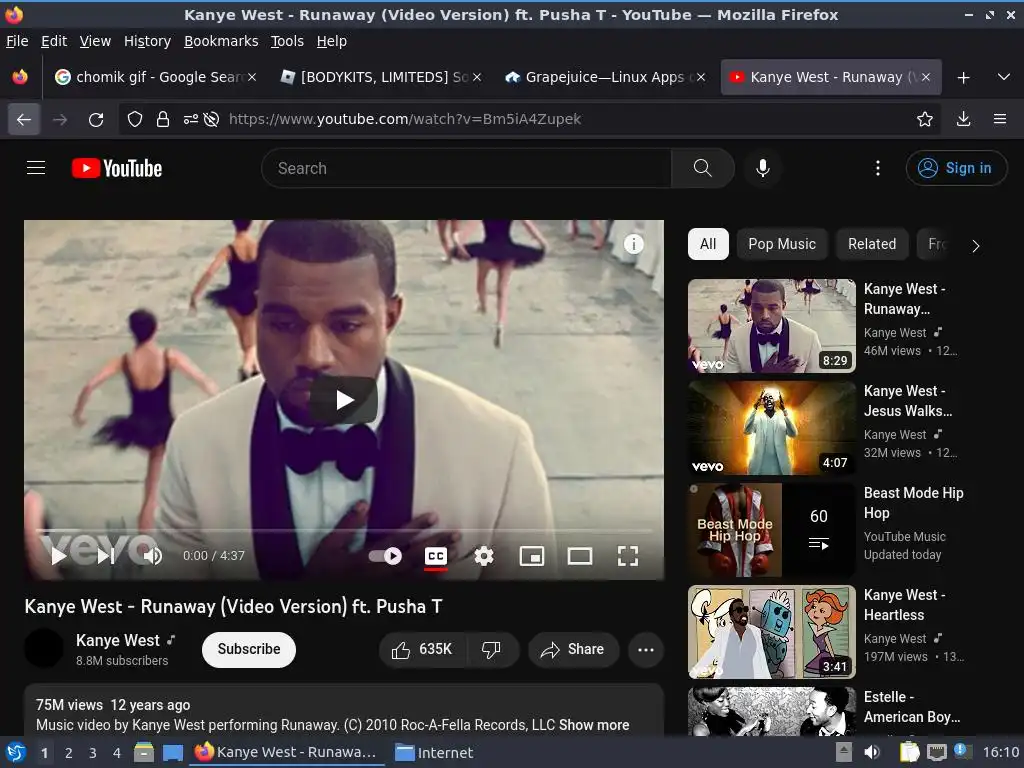Open Firefox downloads panel

coord(963,120)
